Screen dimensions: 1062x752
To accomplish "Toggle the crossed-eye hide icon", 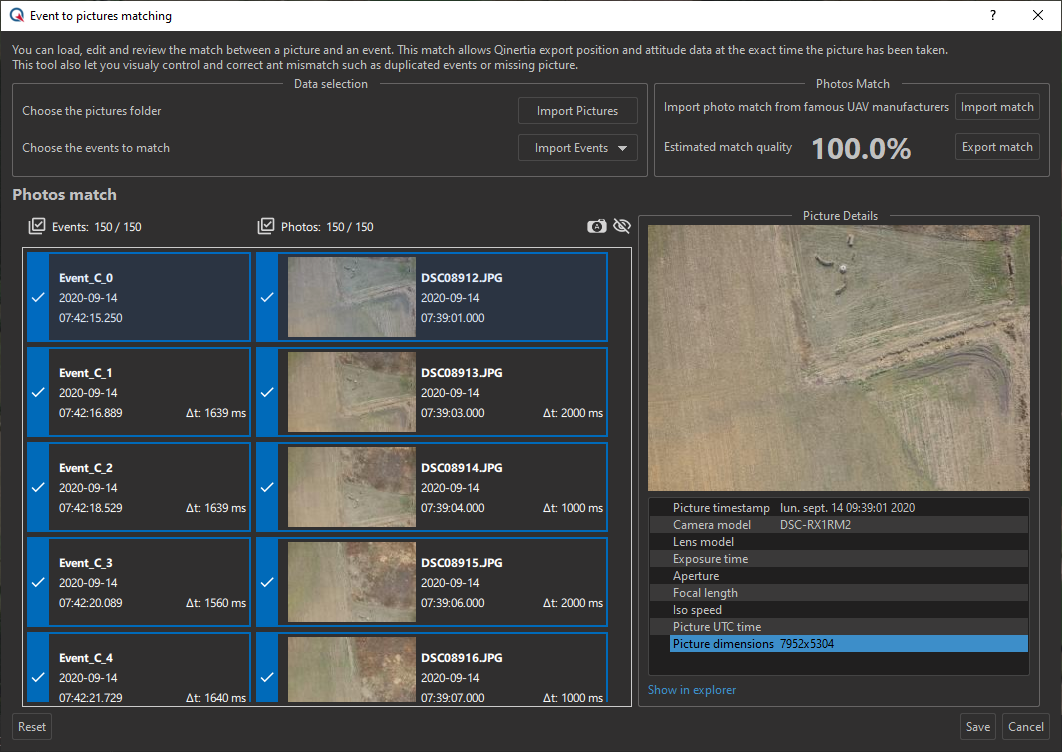I will (x=622, y=227).
